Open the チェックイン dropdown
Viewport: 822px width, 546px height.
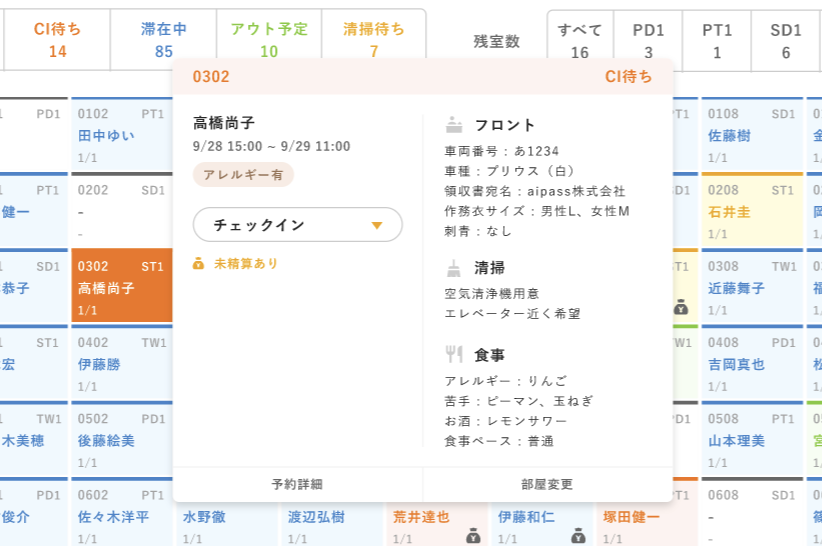click(298, 225)
